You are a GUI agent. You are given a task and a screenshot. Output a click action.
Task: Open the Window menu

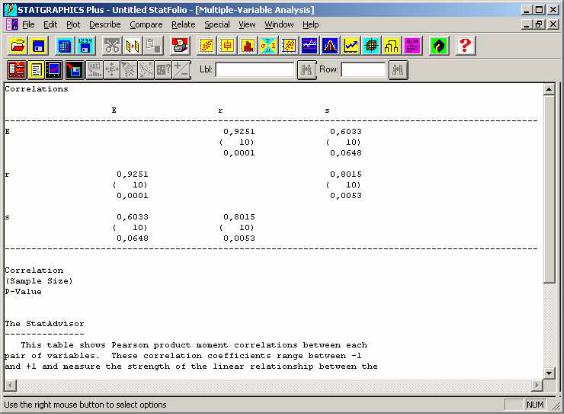[279, 24]
